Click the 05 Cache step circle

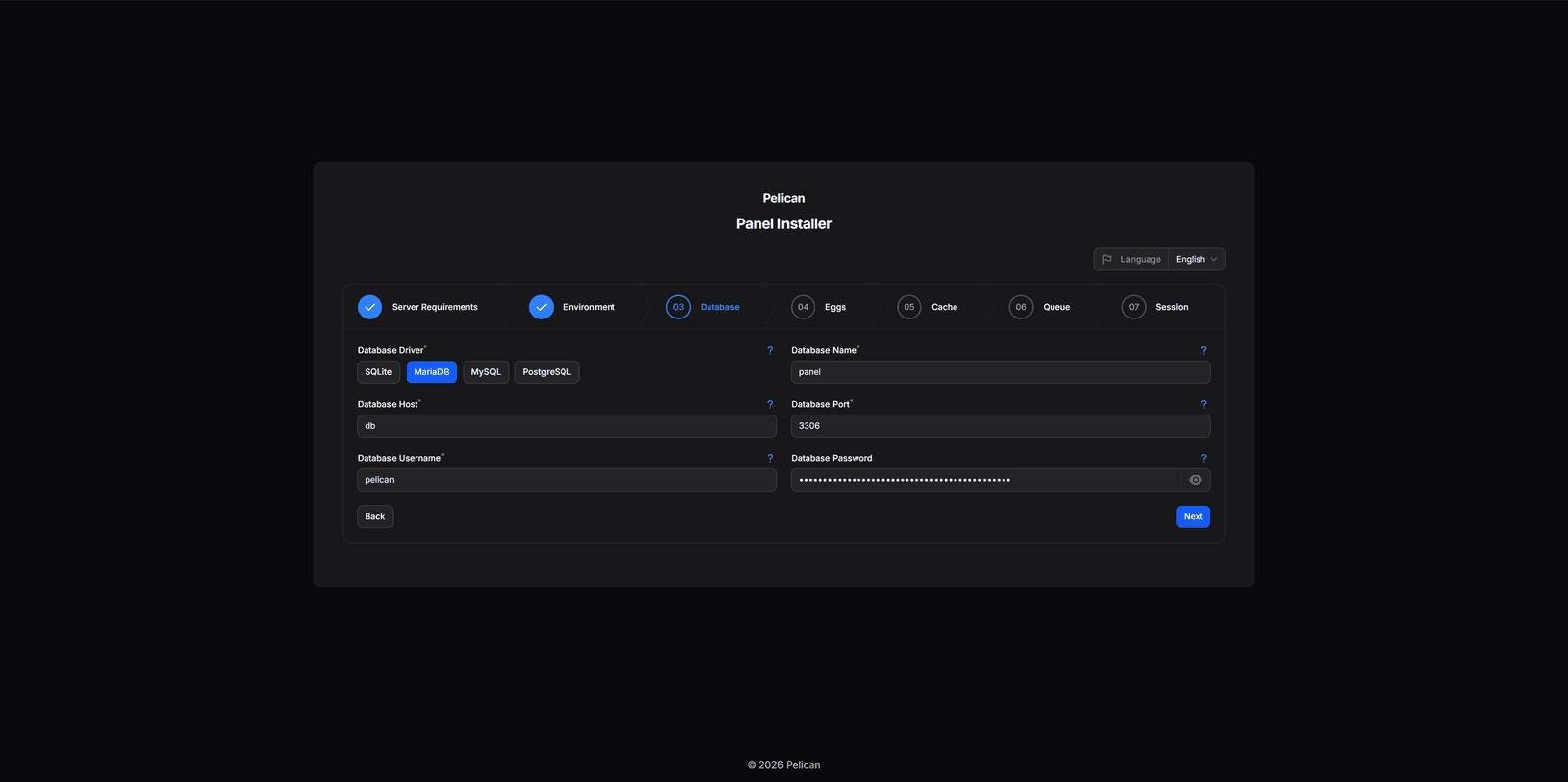[909, 307]
